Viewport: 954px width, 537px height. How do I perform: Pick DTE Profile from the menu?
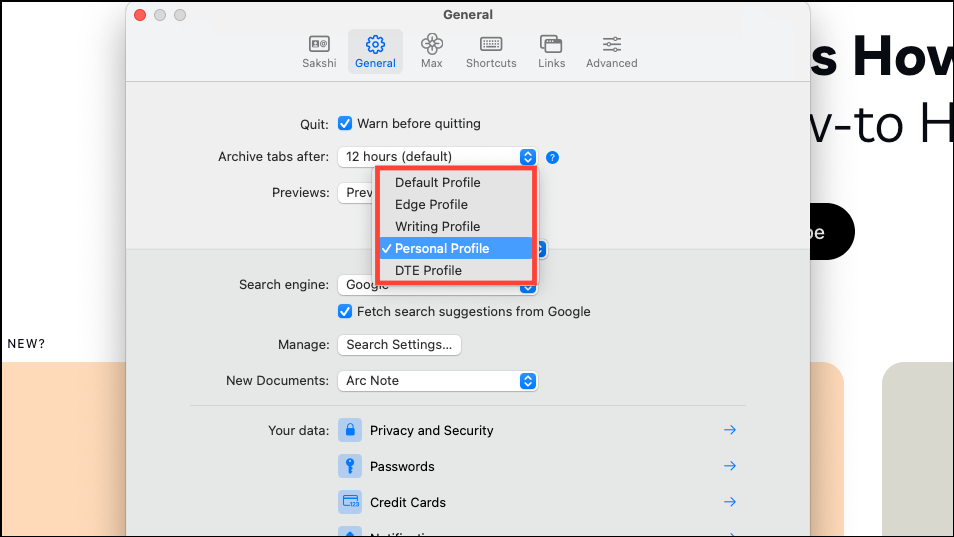(x=456, y=270)
